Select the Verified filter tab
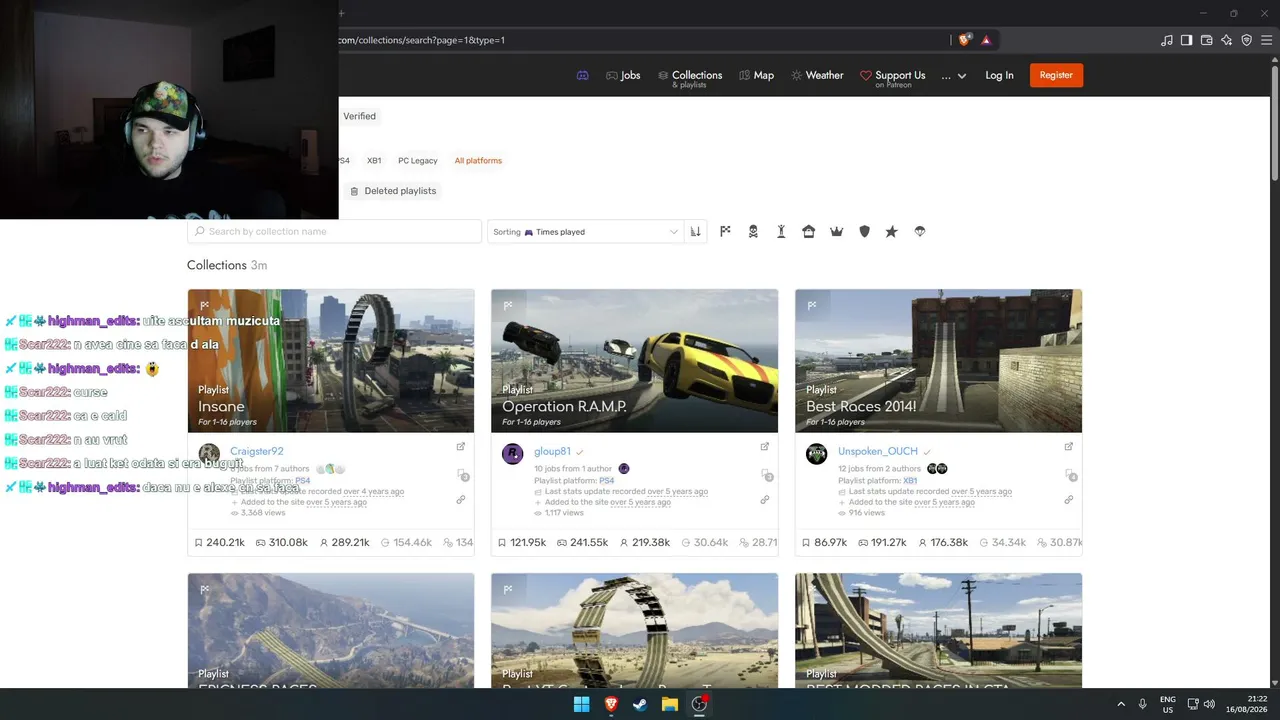Image resolution: width=1280 pixels, height=720 pixels. [359, 116]
